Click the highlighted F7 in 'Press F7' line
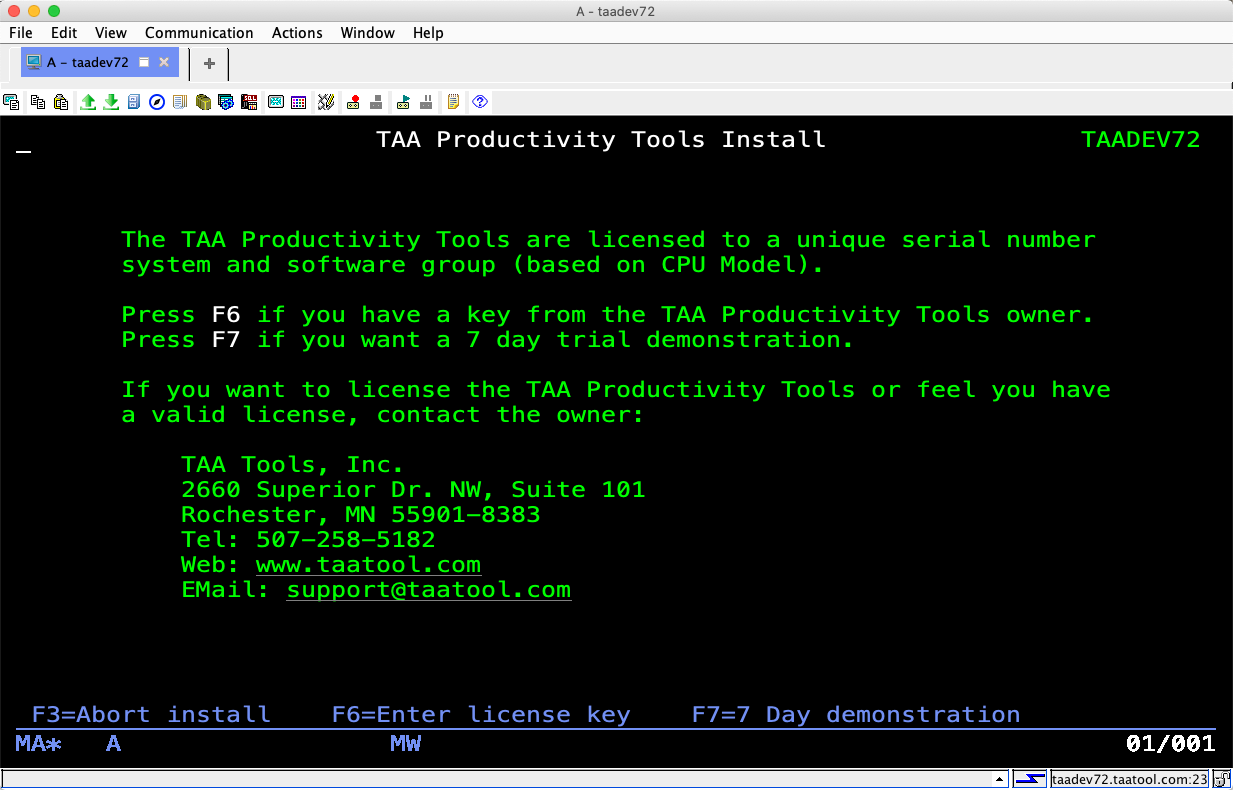The height and width of the screenshot is (790, 1233). click(x=226, y=340)
